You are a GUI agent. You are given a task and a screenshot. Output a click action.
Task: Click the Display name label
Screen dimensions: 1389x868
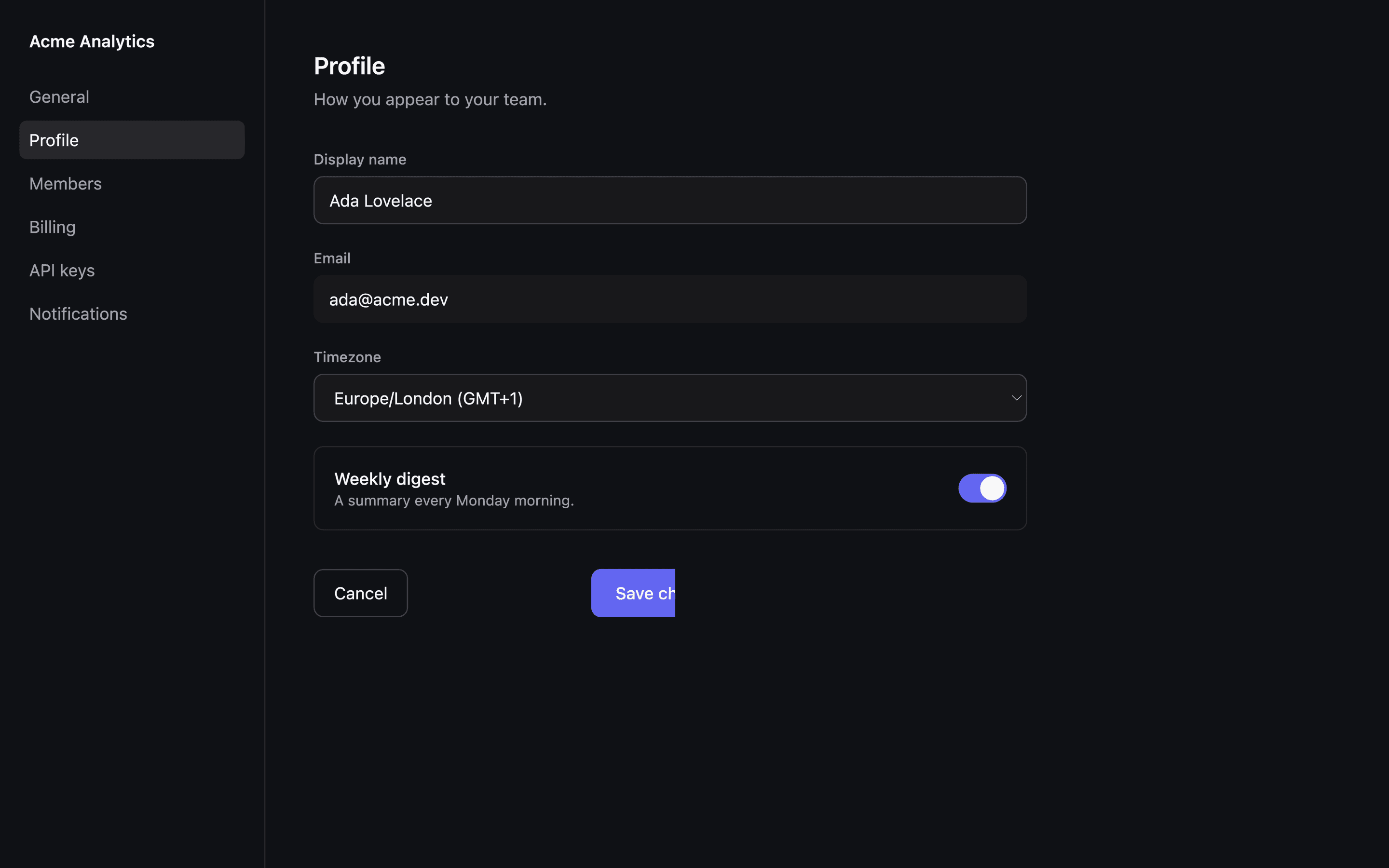click(x=360, y=159)
